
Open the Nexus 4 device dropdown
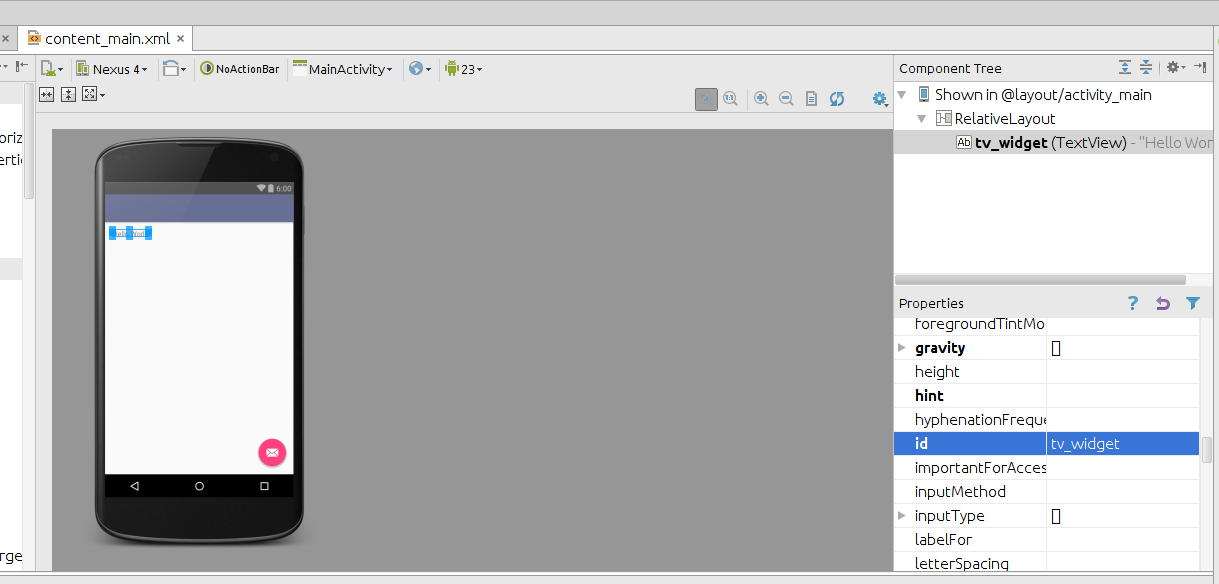[112, 69]
